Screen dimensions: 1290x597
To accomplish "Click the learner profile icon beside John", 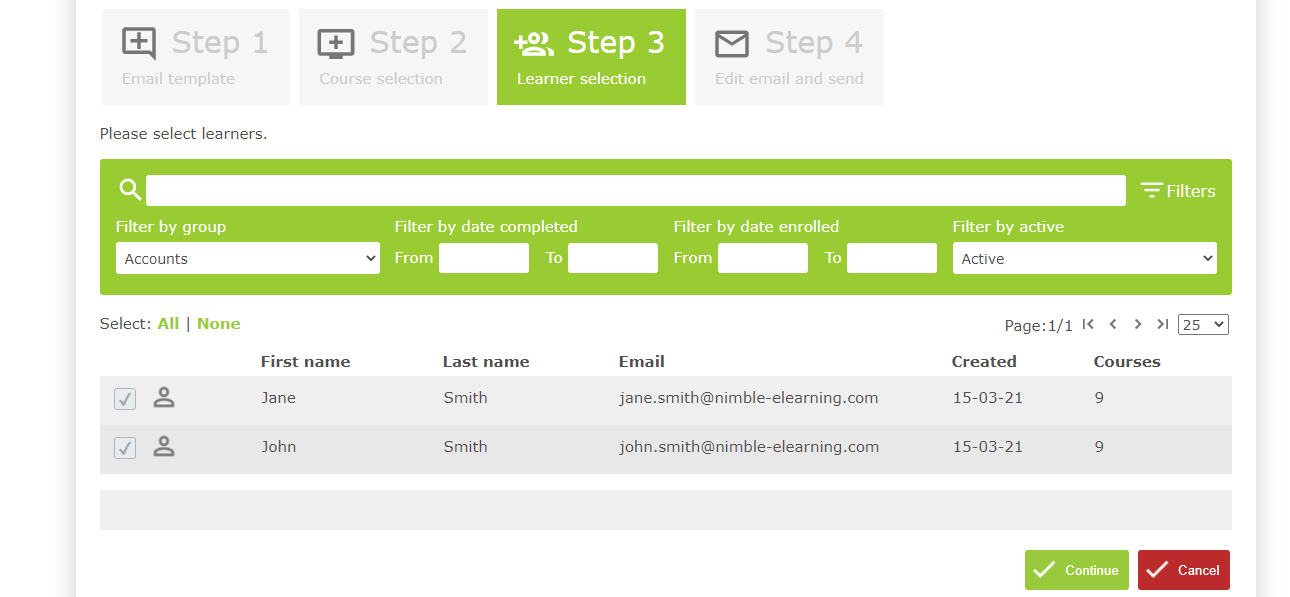I will [164, 447].
